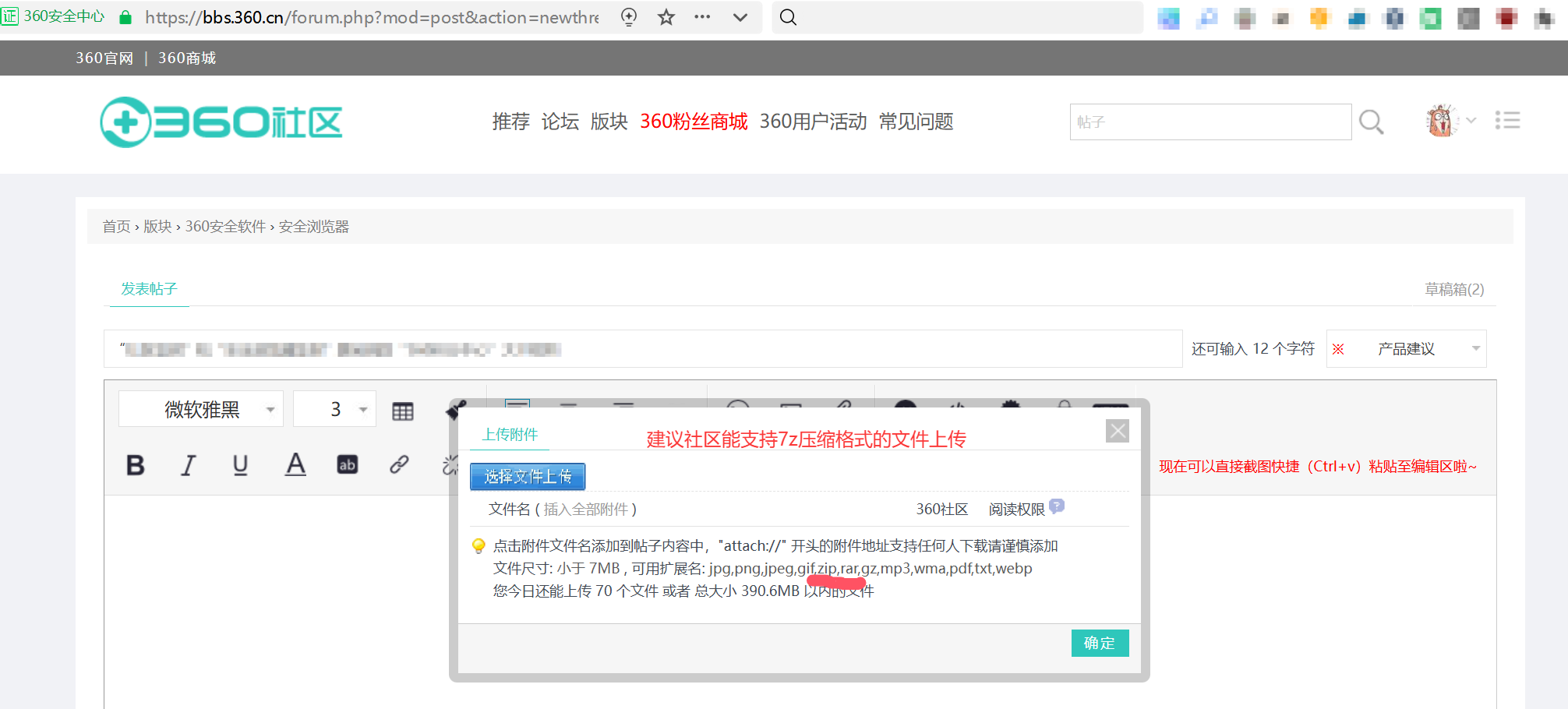The width and height of the screenshot is (1568, 709).
Task: Confirm the upload dialog with 确定
Action: 1100,643
